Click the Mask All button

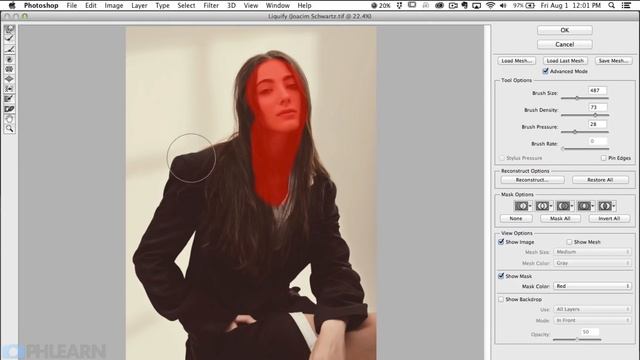(x=560, y=218)
